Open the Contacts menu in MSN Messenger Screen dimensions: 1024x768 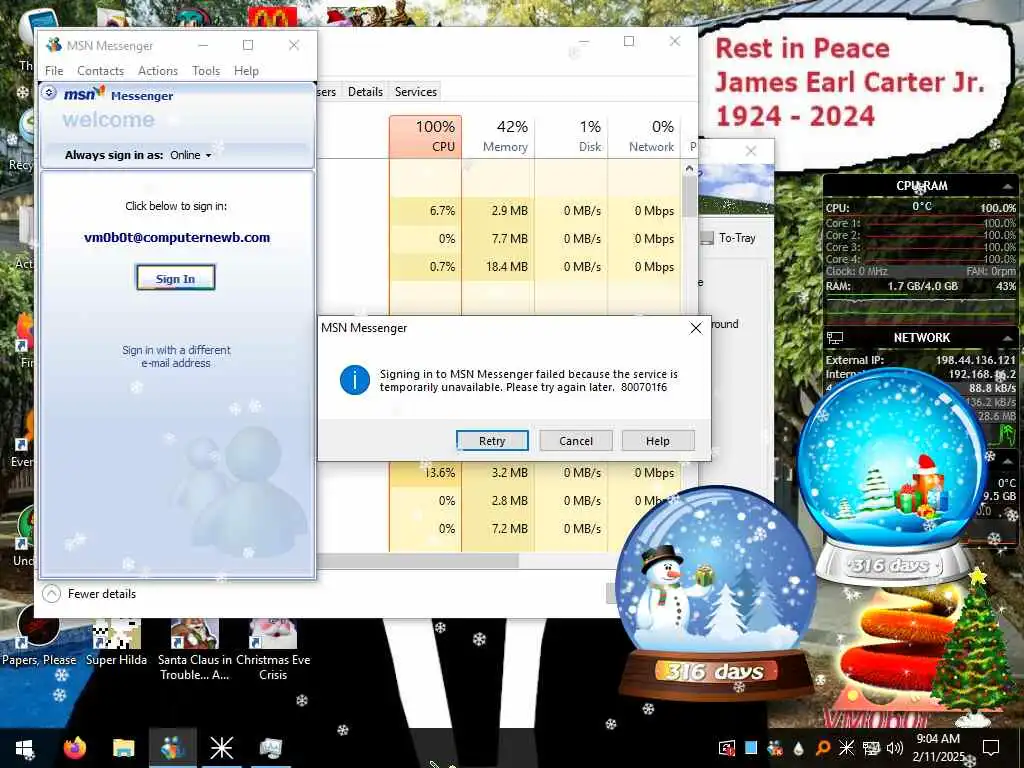click(x=100, y=71)
